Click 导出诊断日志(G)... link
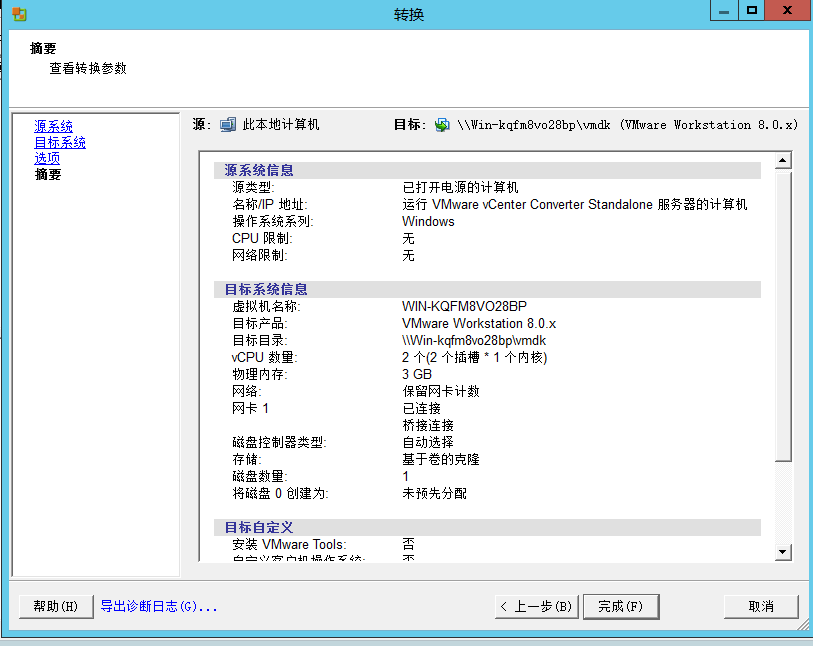 click(159, 606)
